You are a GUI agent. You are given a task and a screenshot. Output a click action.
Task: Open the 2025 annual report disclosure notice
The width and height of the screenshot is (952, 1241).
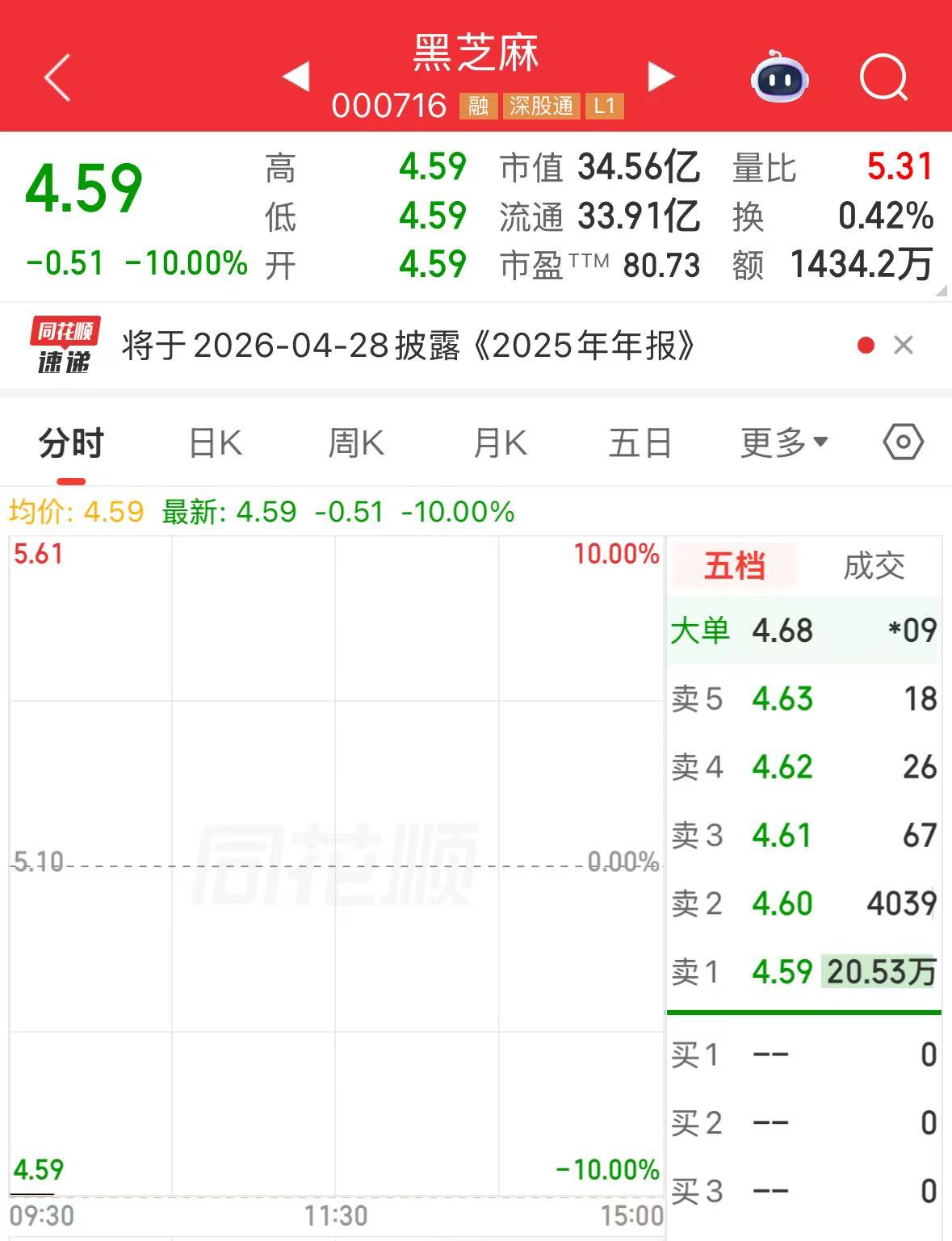point(408,346)
